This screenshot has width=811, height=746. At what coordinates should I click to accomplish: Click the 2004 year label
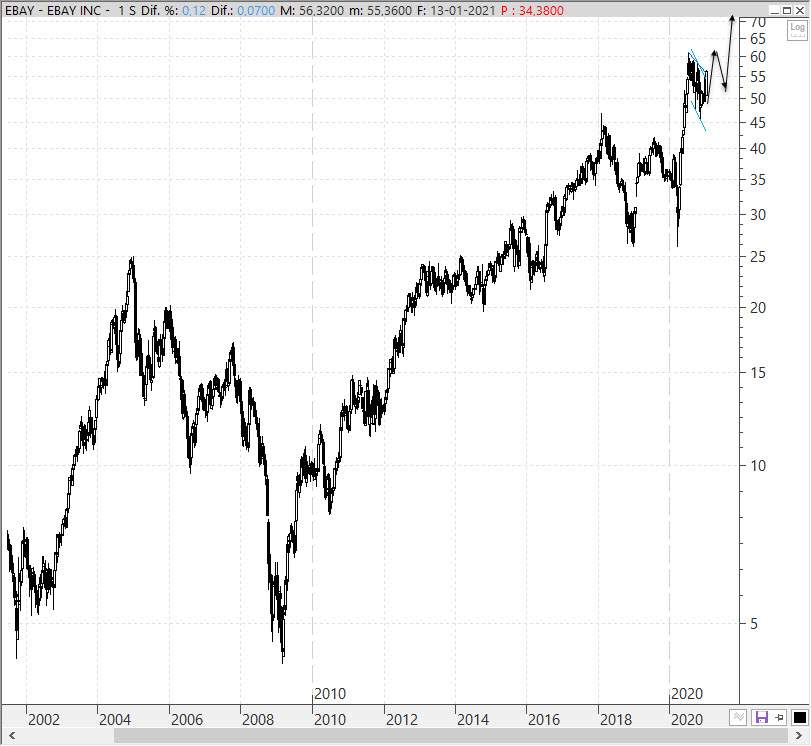tap(115, 720)
